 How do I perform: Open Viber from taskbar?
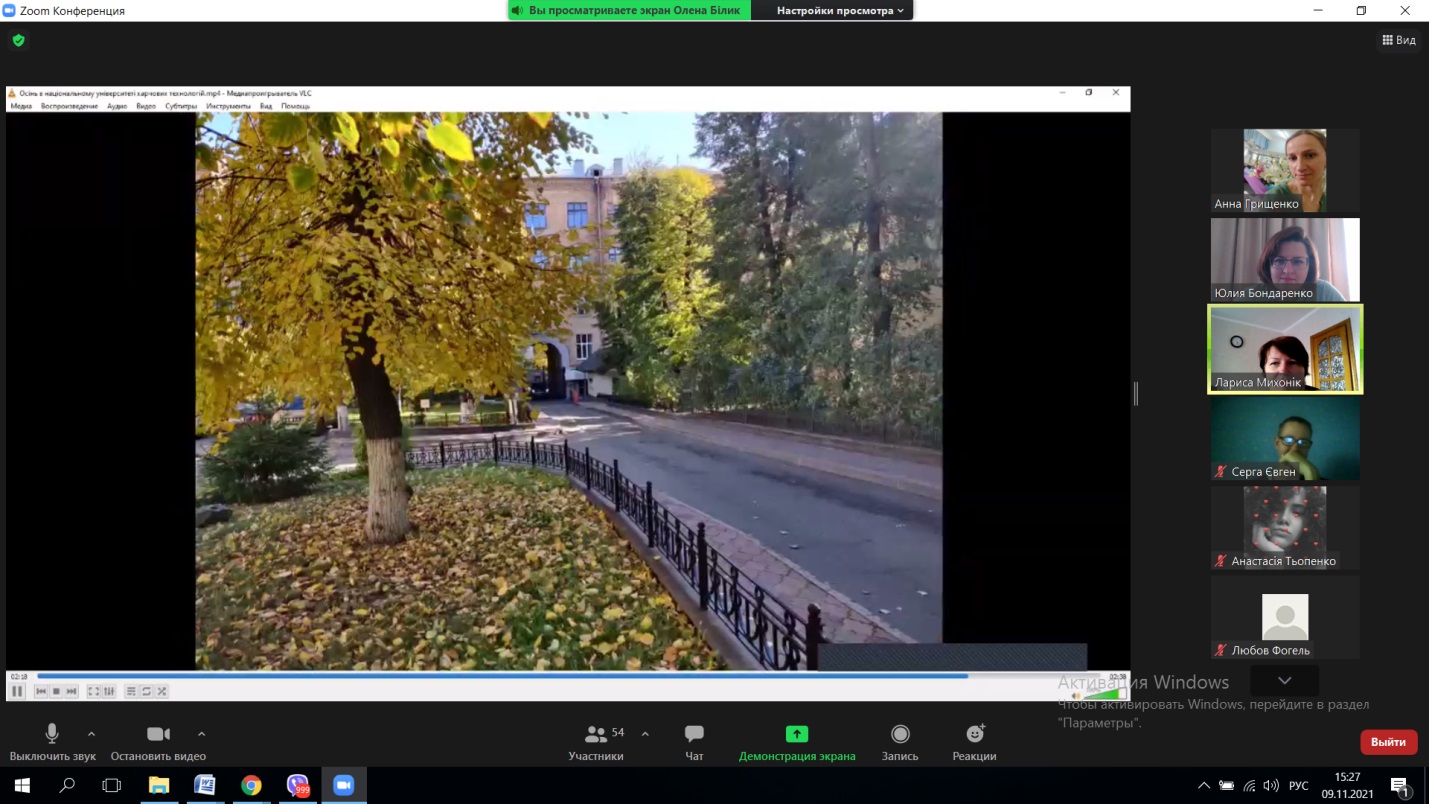[x=298, y=786]
